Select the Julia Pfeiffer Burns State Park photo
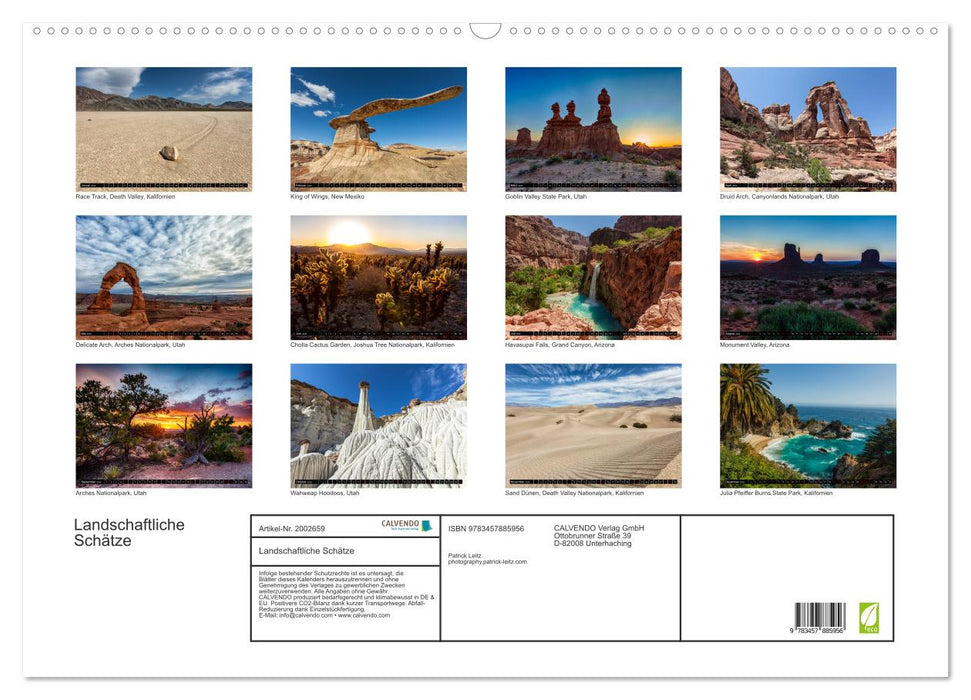This screenshot has width=971, height=700. [808, 425]
